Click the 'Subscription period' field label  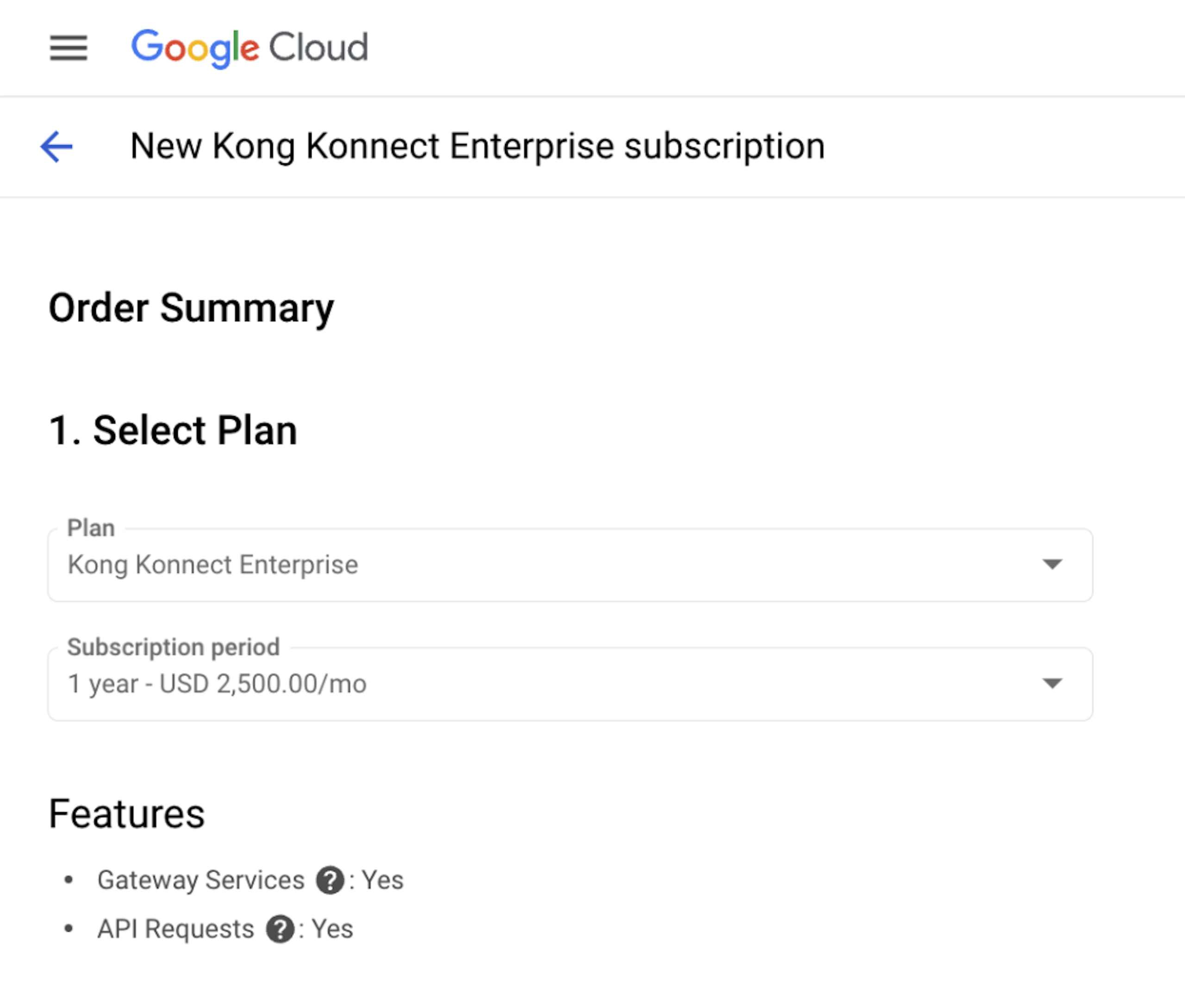(173, 647)
